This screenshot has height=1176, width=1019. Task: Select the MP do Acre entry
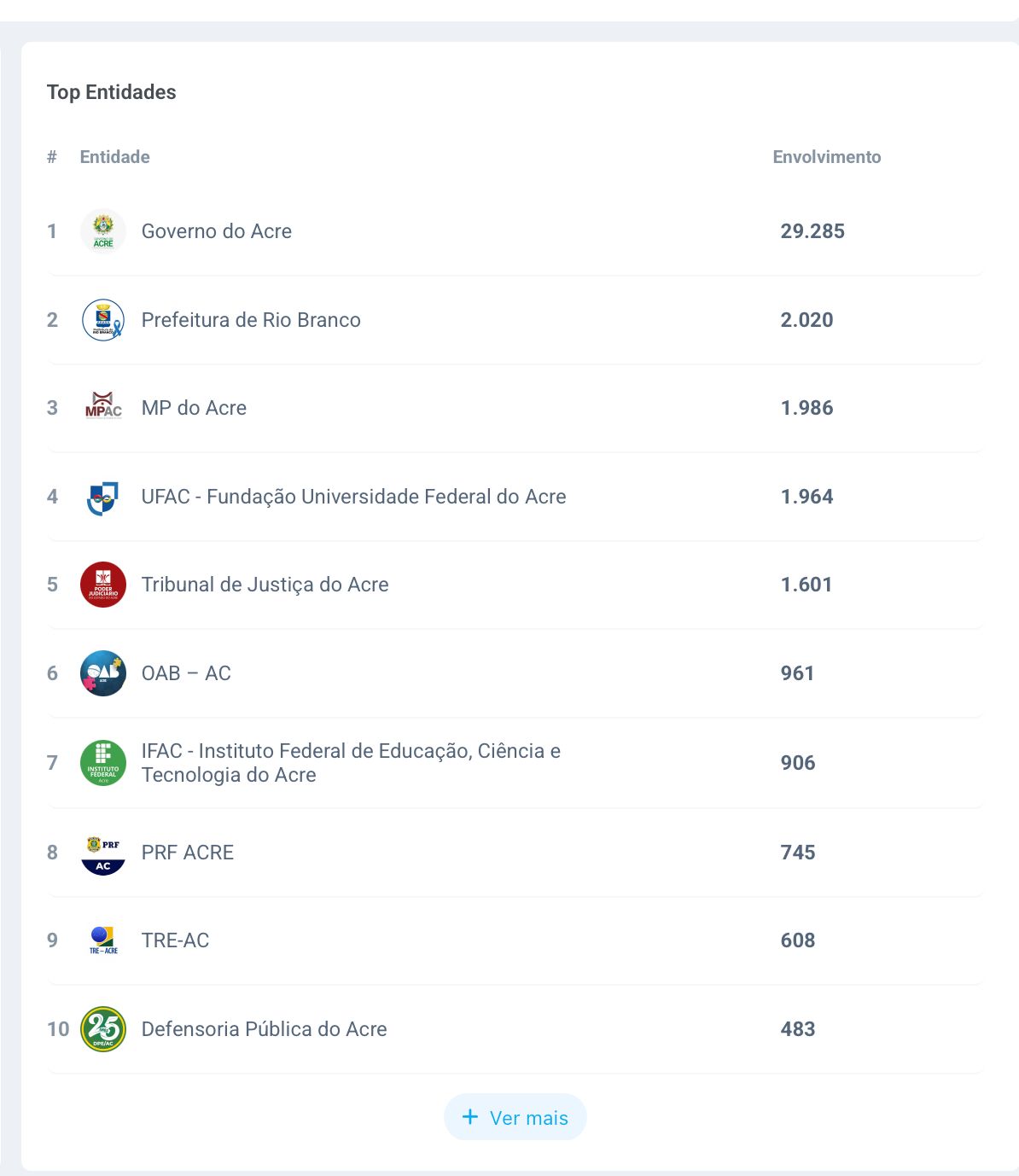pyautogui.click(x=194, y=408)
